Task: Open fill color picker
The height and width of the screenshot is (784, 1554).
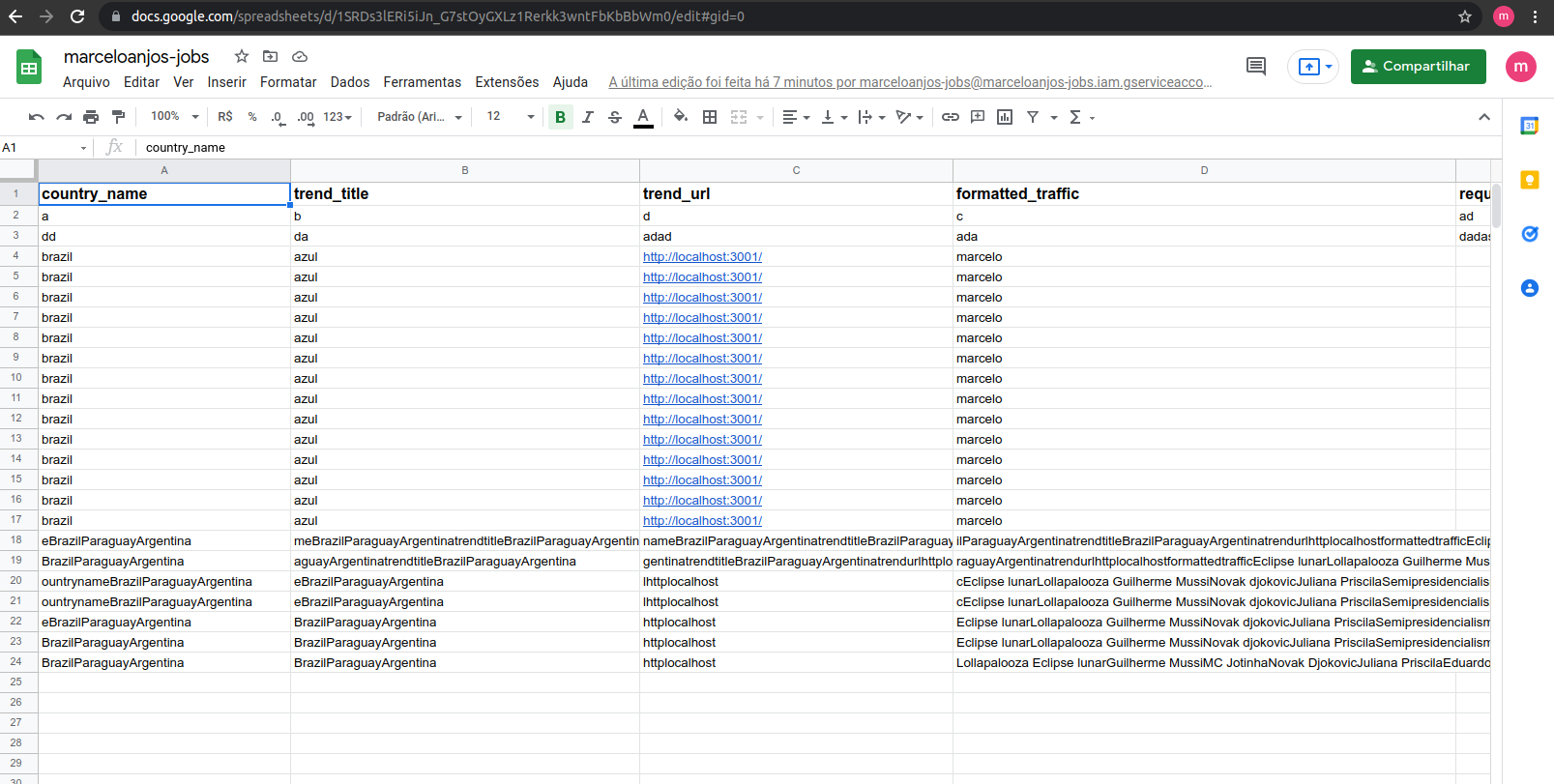Action: (x=681, y=117)
